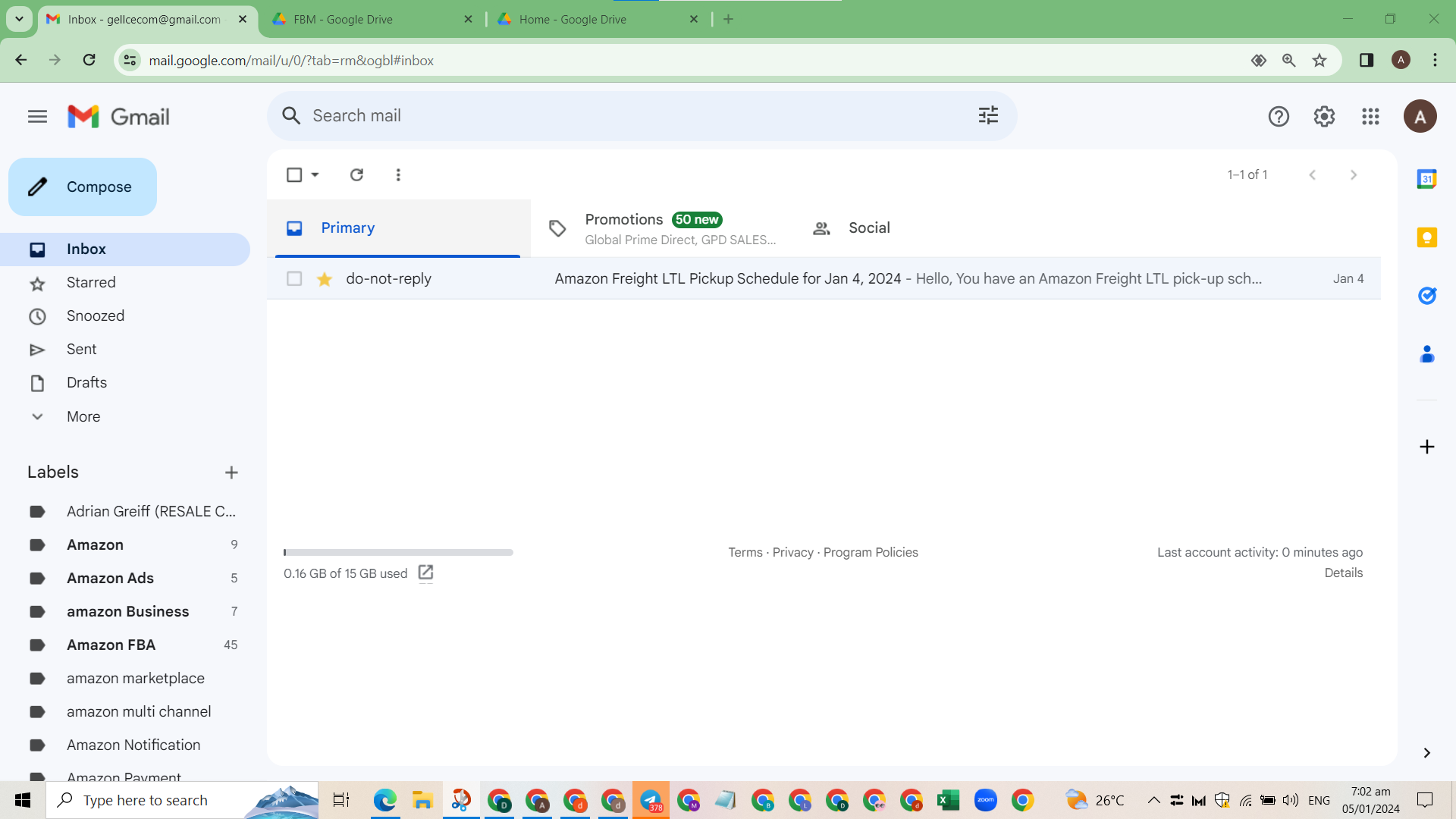The image size is (1456, 819).
Task: View account activity Details
Action: pyautogui.click(x=1343, y=573)
